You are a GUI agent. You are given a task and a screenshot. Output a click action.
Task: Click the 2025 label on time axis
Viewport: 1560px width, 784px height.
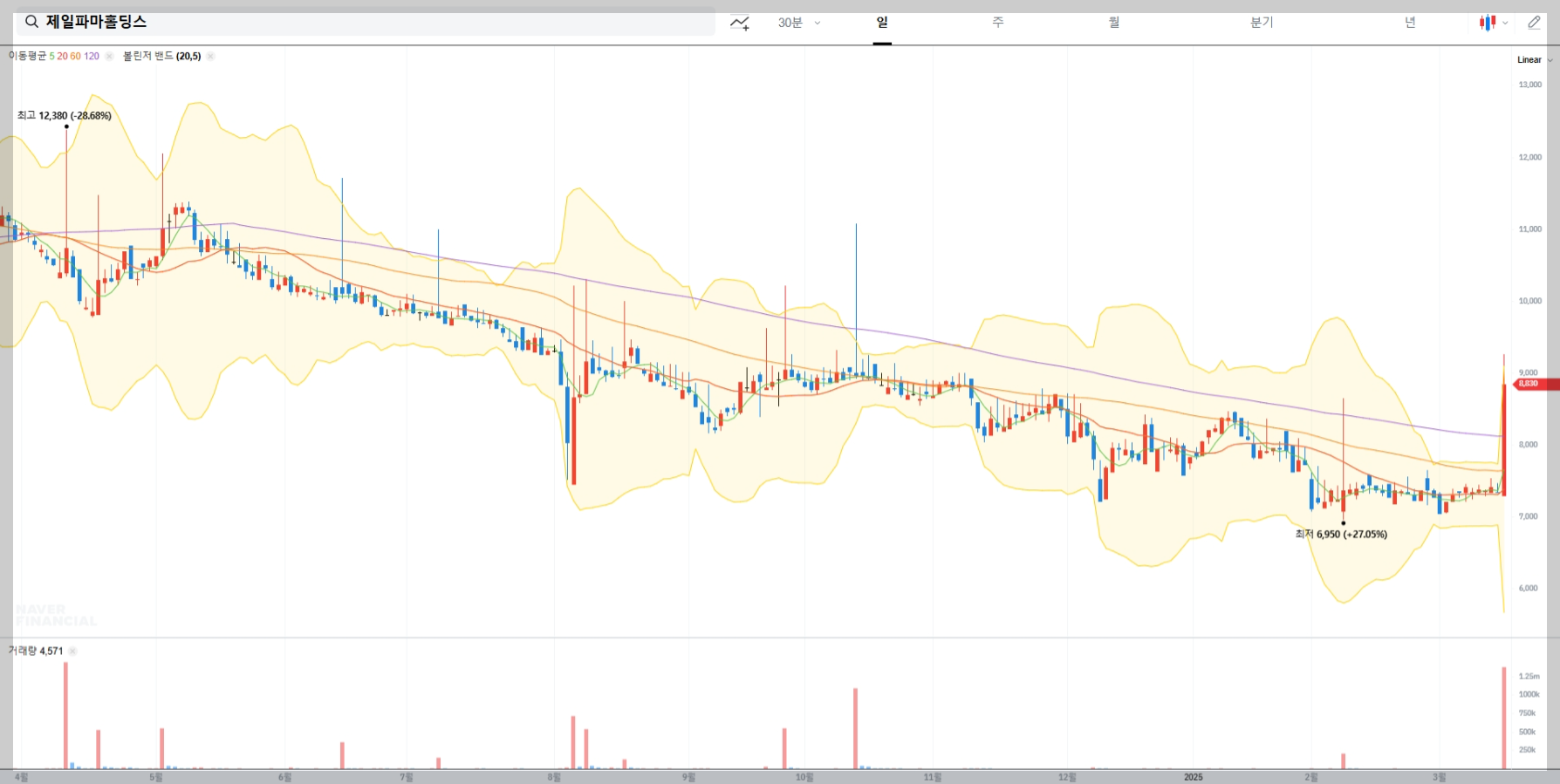click(1193, 777)
